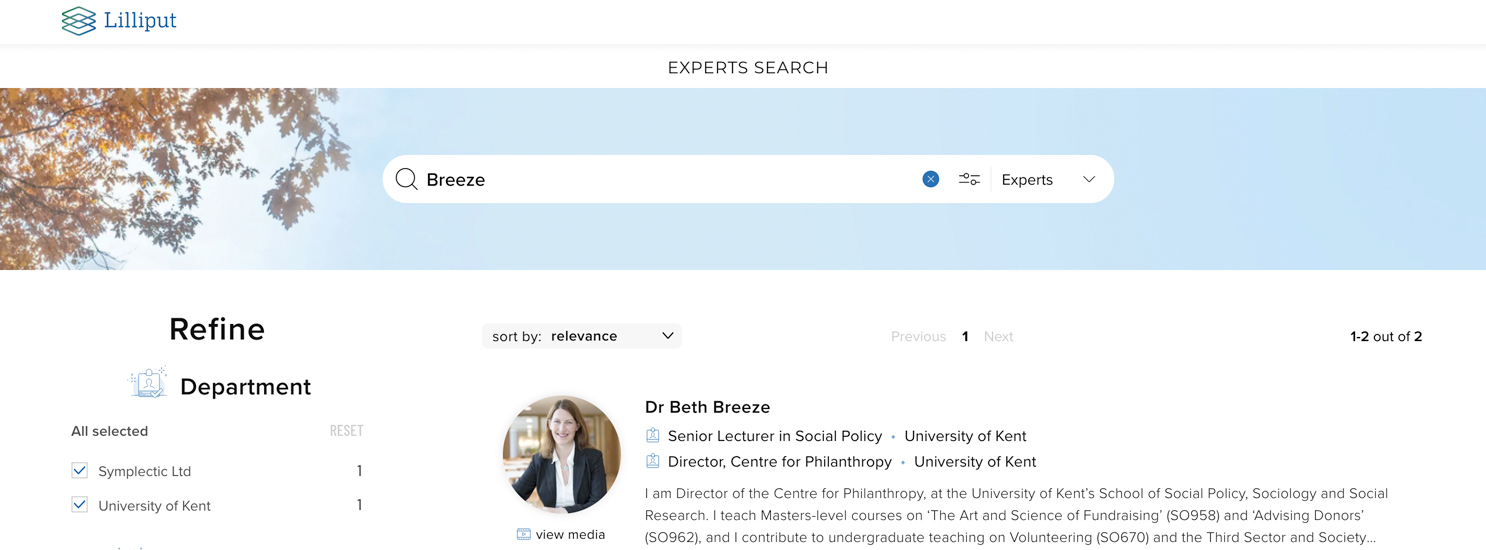Go to the Next results page

998,336
